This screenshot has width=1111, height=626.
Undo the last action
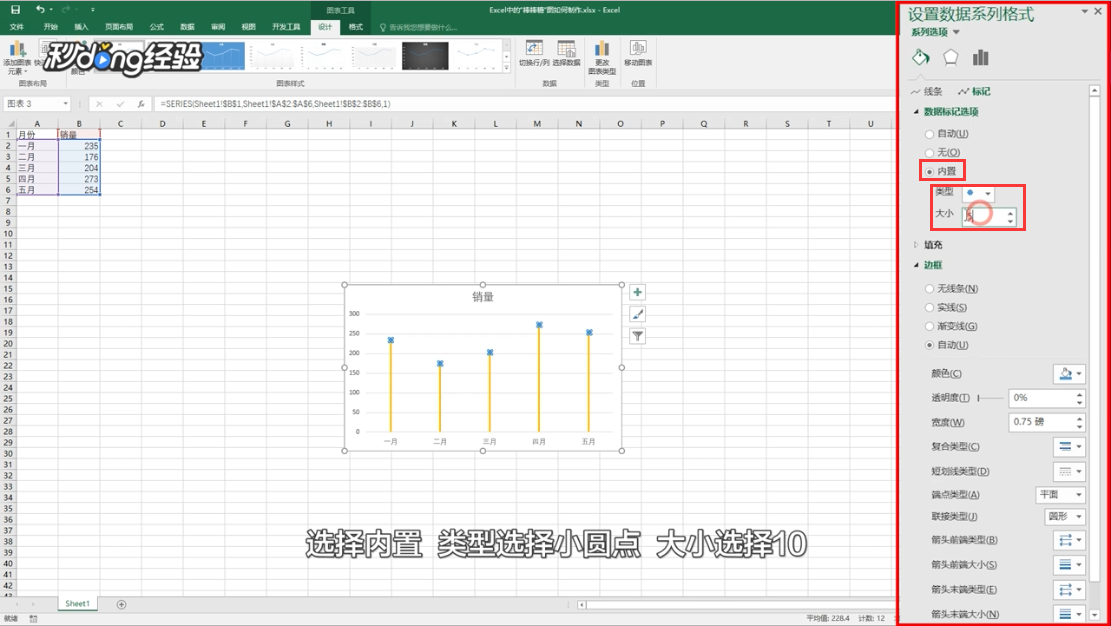tap(40, 10)
